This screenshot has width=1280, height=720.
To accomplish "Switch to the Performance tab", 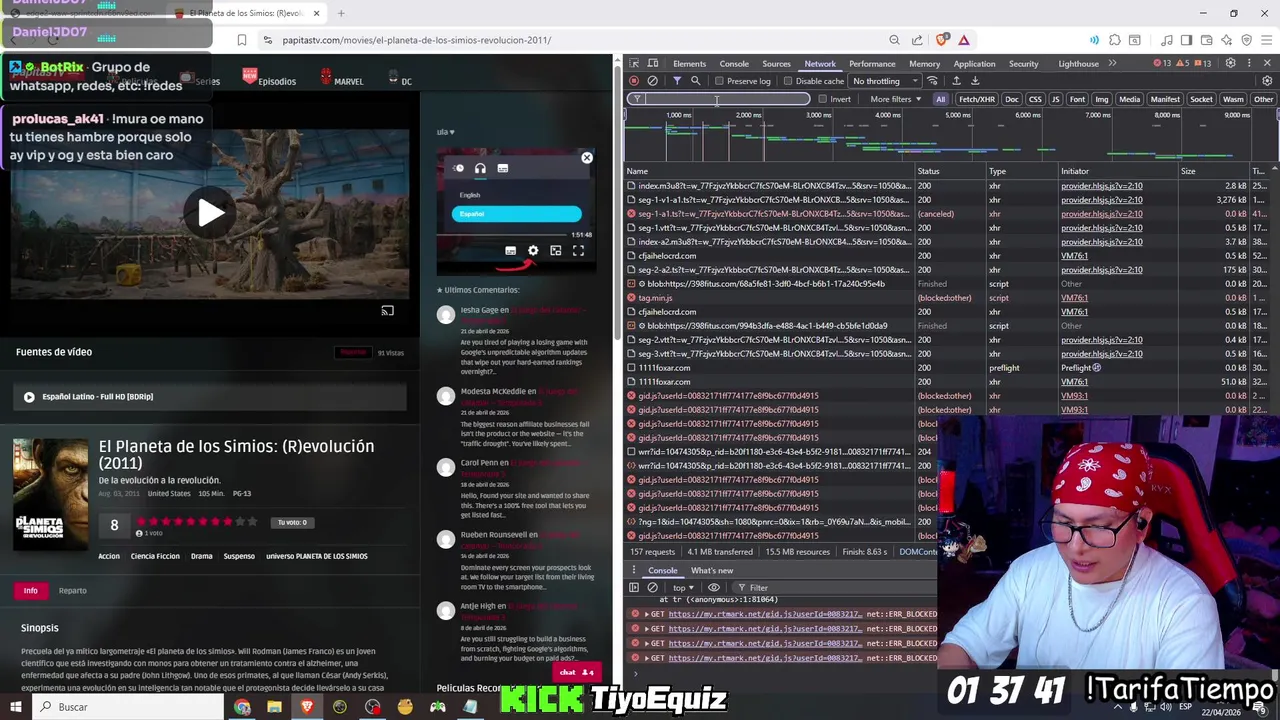I will click(872, 64).
